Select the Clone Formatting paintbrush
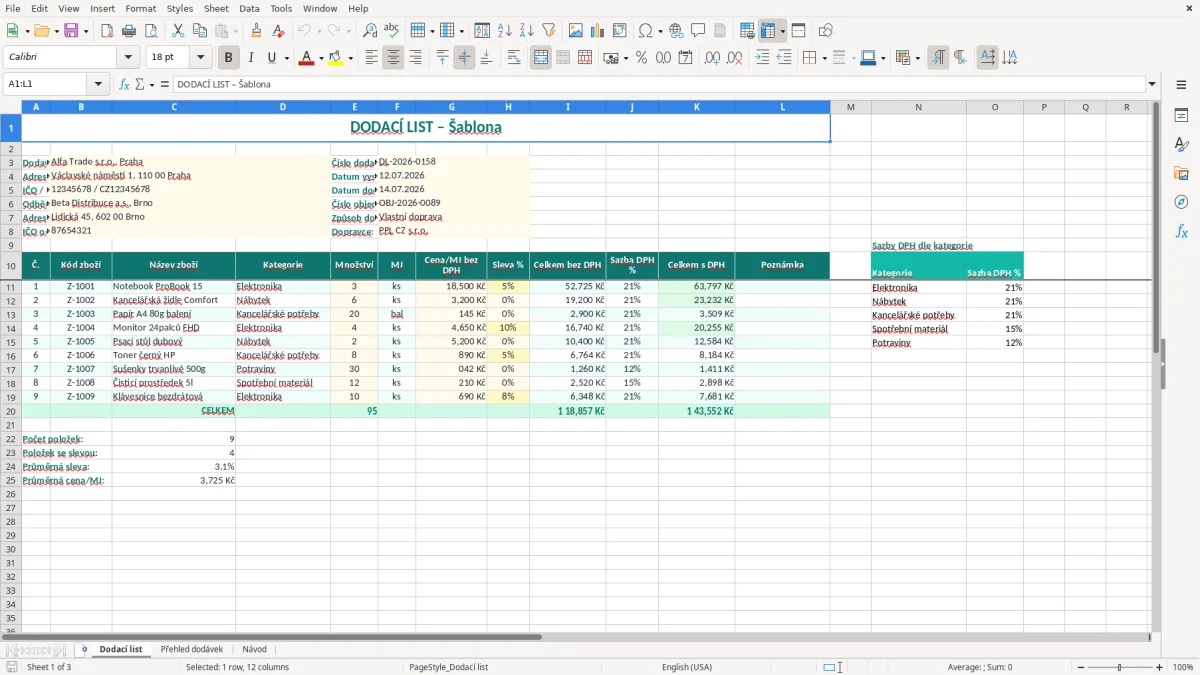Image resolution: width=1200 pixels, height=675 pixels. (x=256, y=31)
